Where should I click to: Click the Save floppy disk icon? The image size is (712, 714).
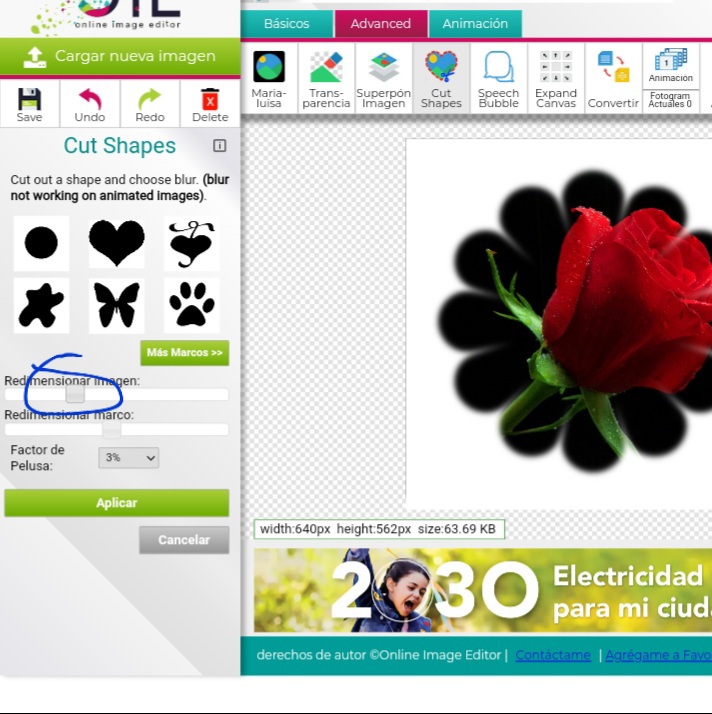(30, 103)
